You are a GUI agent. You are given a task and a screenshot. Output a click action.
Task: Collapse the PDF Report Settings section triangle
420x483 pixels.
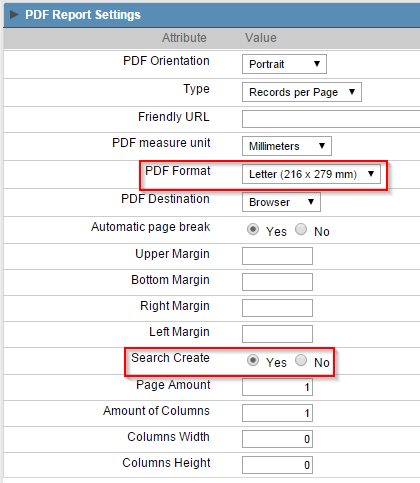coord(14,15)
